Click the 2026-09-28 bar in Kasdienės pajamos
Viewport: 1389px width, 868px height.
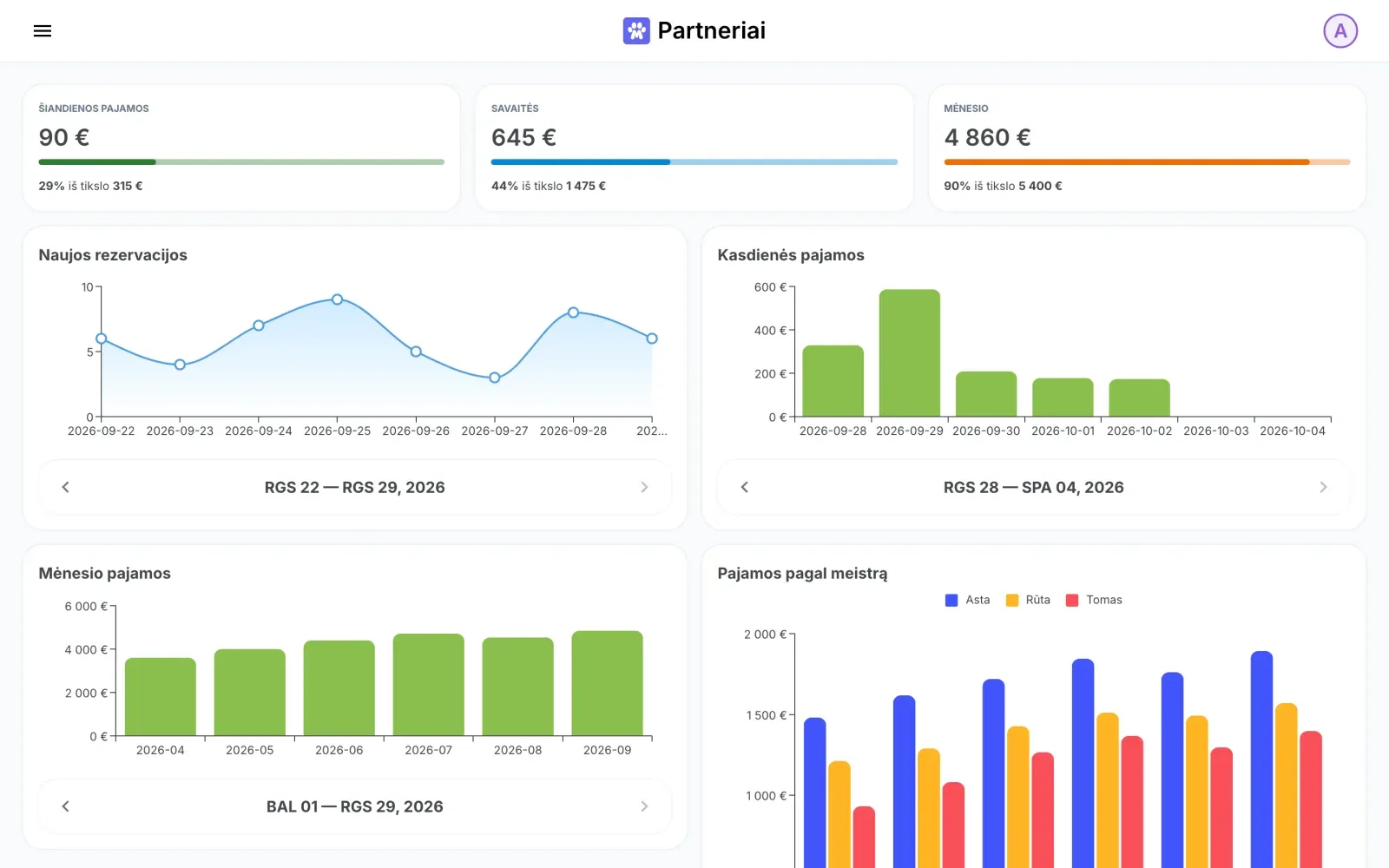pos(833,381)
